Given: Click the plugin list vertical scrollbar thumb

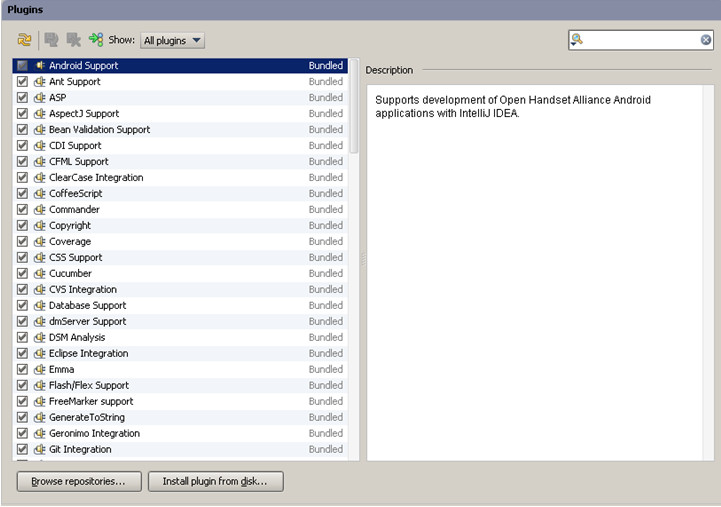Looking at the screenshot, I should coord(354,106).
